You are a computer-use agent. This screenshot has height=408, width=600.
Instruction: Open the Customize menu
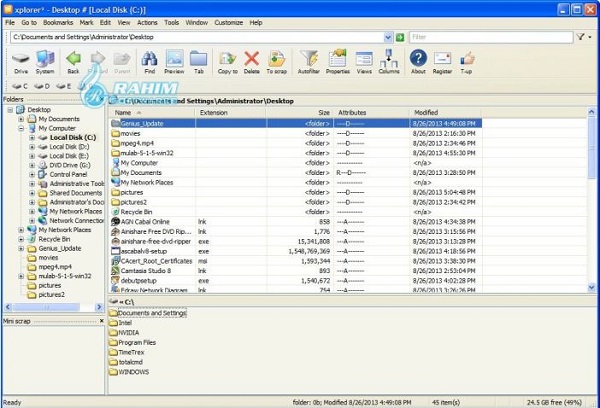[228, 21]
